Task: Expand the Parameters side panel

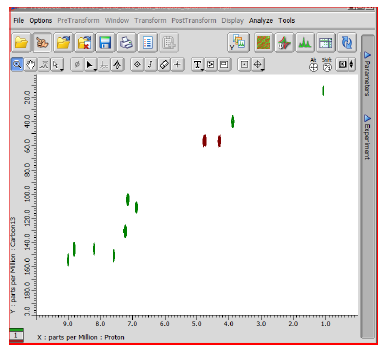Action: point(367,73)
